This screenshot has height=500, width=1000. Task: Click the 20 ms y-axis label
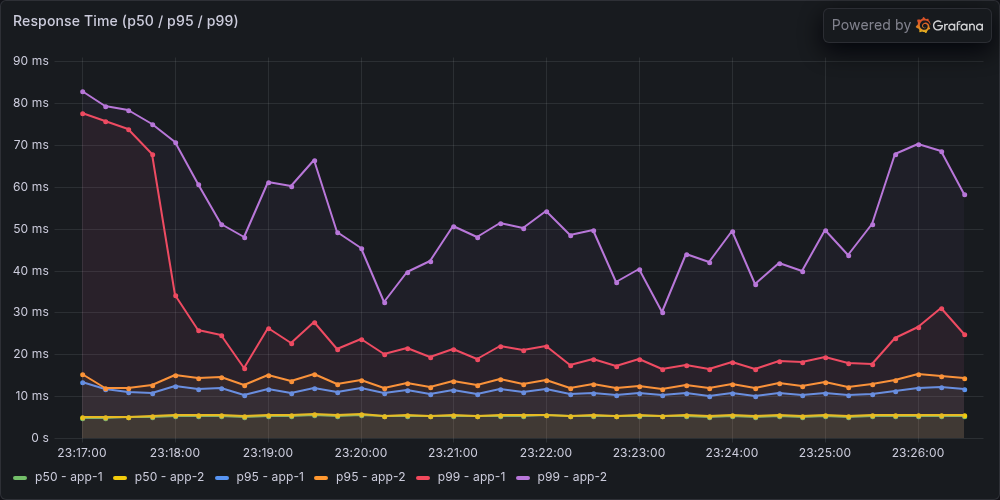pos(31,355)
